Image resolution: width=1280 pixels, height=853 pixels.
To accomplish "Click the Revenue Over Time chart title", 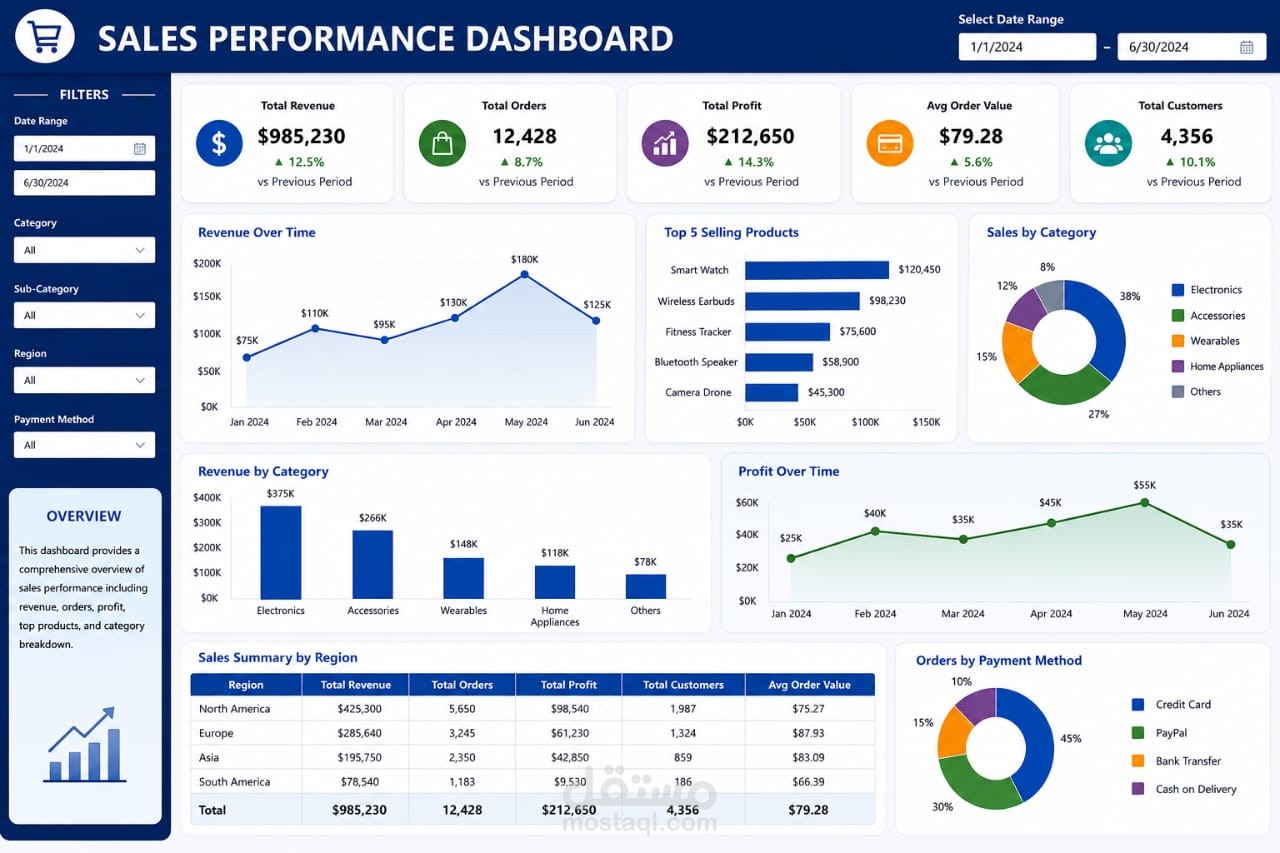I will point(257,233).
